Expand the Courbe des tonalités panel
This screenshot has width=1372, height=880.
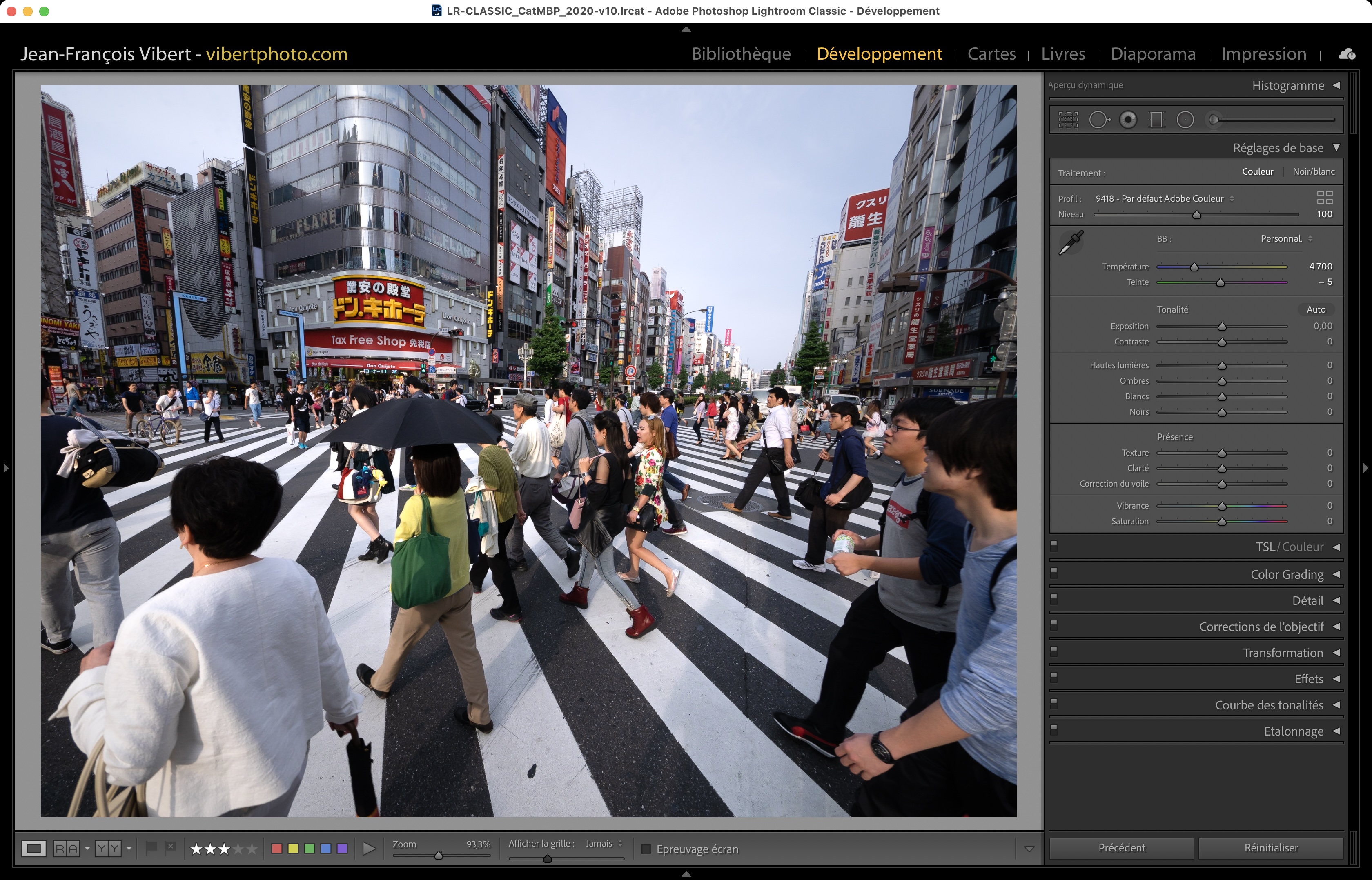pos(1269,705)
